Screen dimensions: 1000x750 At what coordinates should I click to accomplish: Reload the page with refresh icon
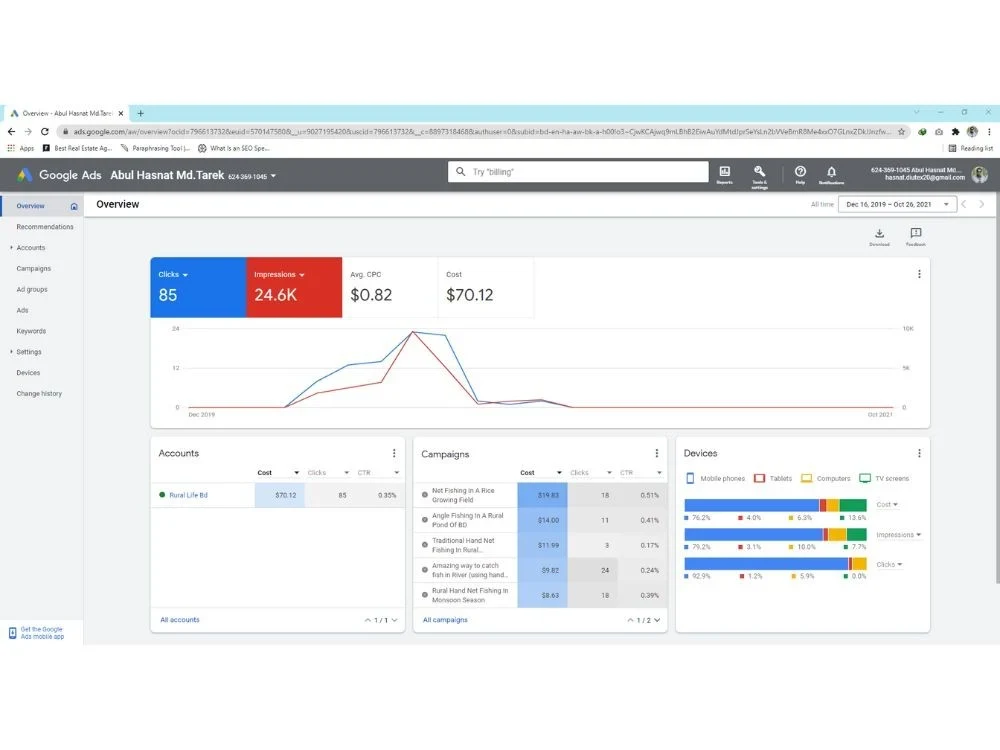45,131
